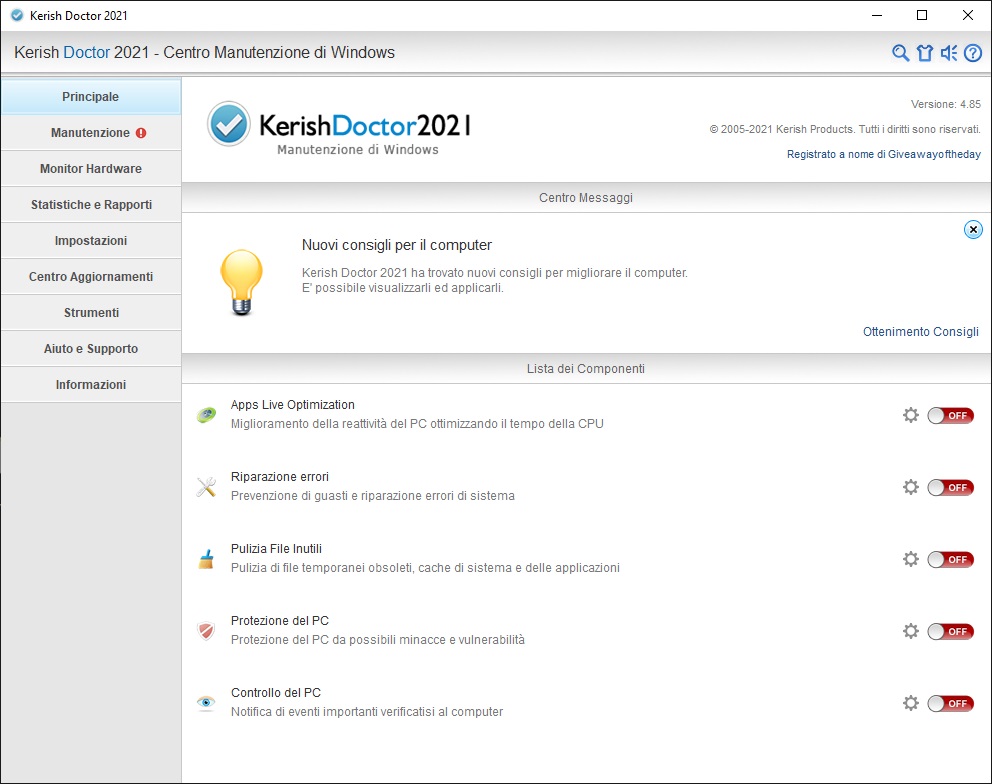992x784 pixels.
Task: Go to Monitor Hardware
Action: tap(90, 169)
